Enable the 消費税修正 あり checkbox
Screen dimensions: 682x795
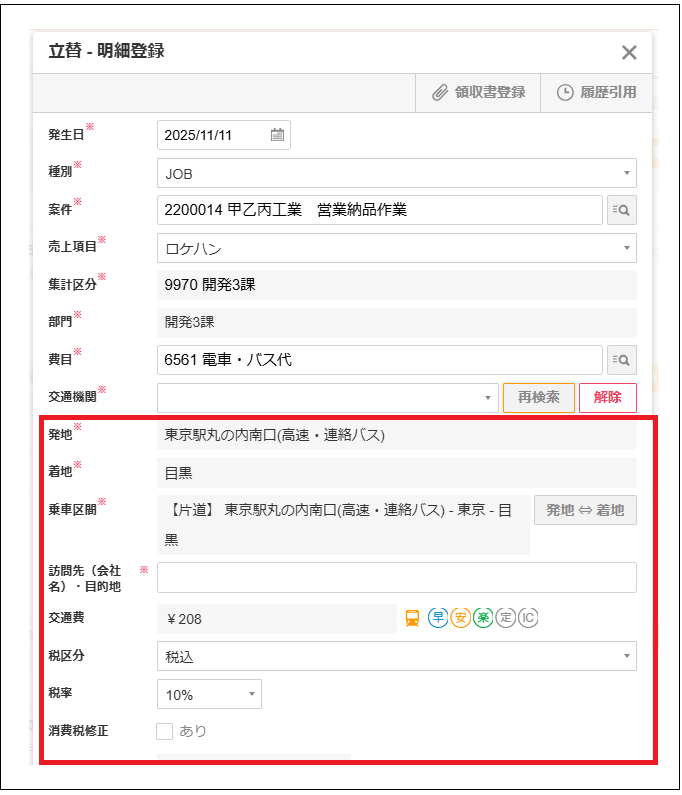(165, 731)
